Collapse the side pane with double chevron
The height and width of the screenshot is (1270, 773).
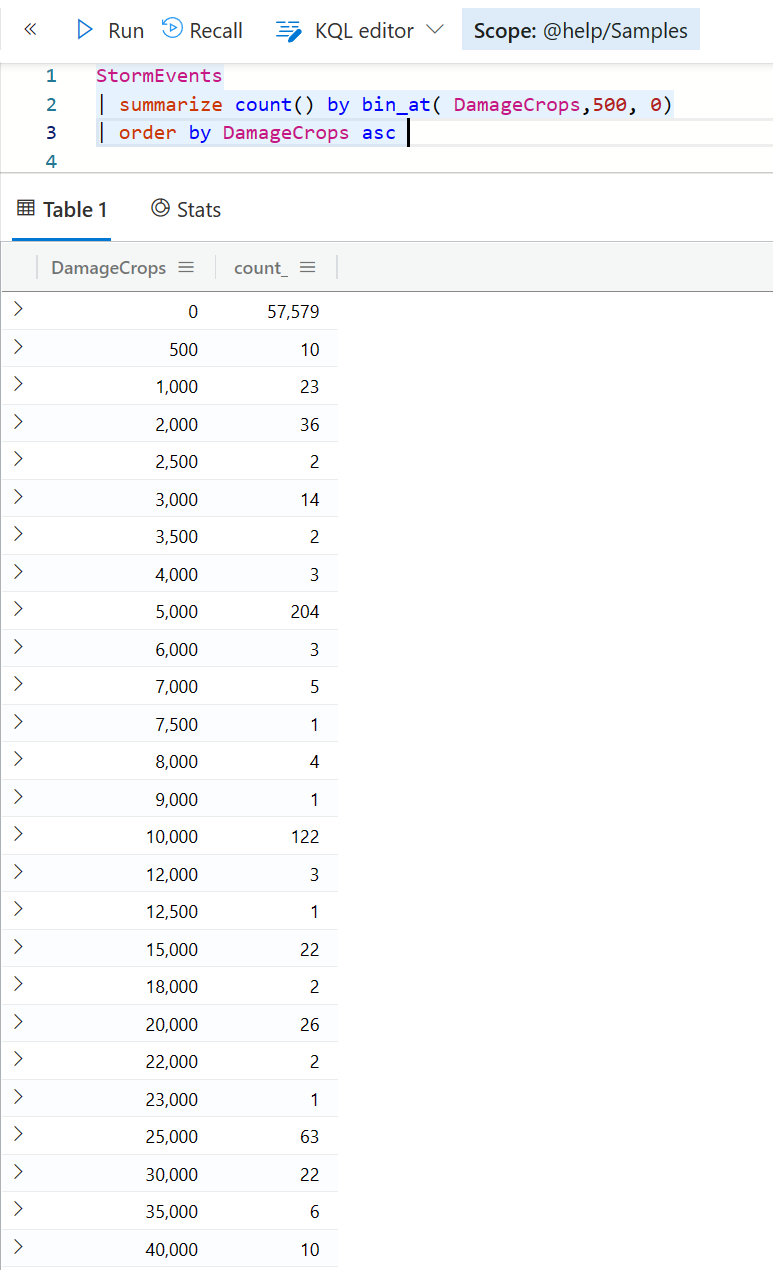click(30, 30)
